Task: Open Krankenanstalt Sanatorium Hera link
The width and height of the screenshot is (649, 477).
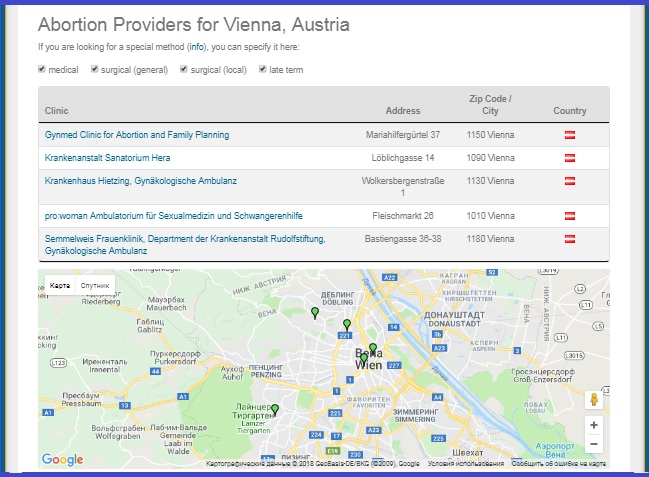Action: [107, 158]
